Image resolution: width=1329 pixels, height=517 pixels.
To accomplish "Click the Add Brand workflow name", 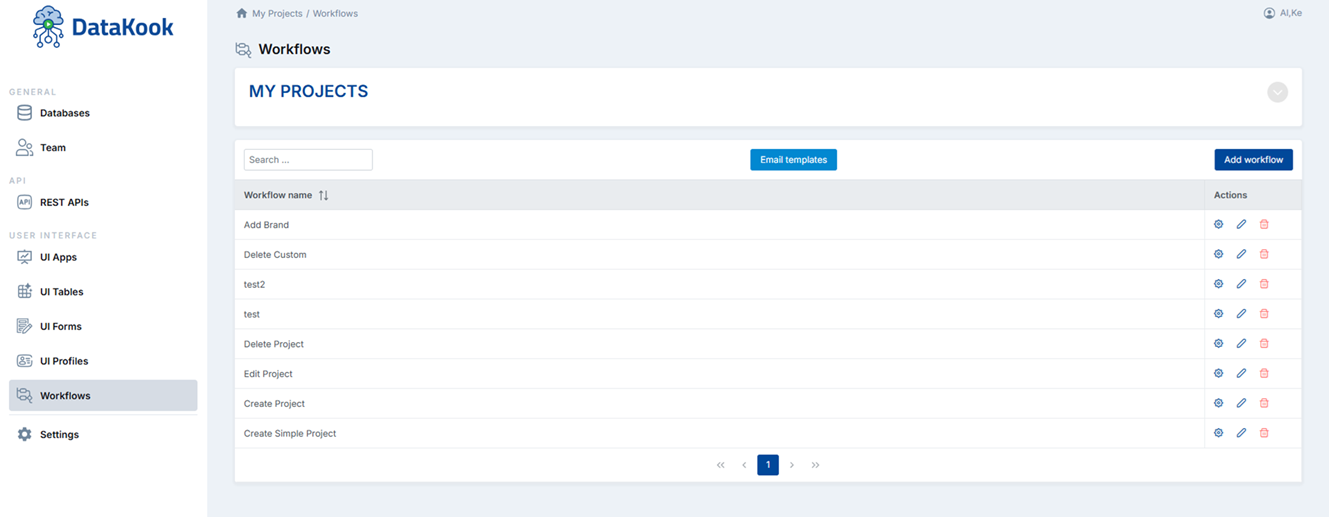I will pos(266,225).
